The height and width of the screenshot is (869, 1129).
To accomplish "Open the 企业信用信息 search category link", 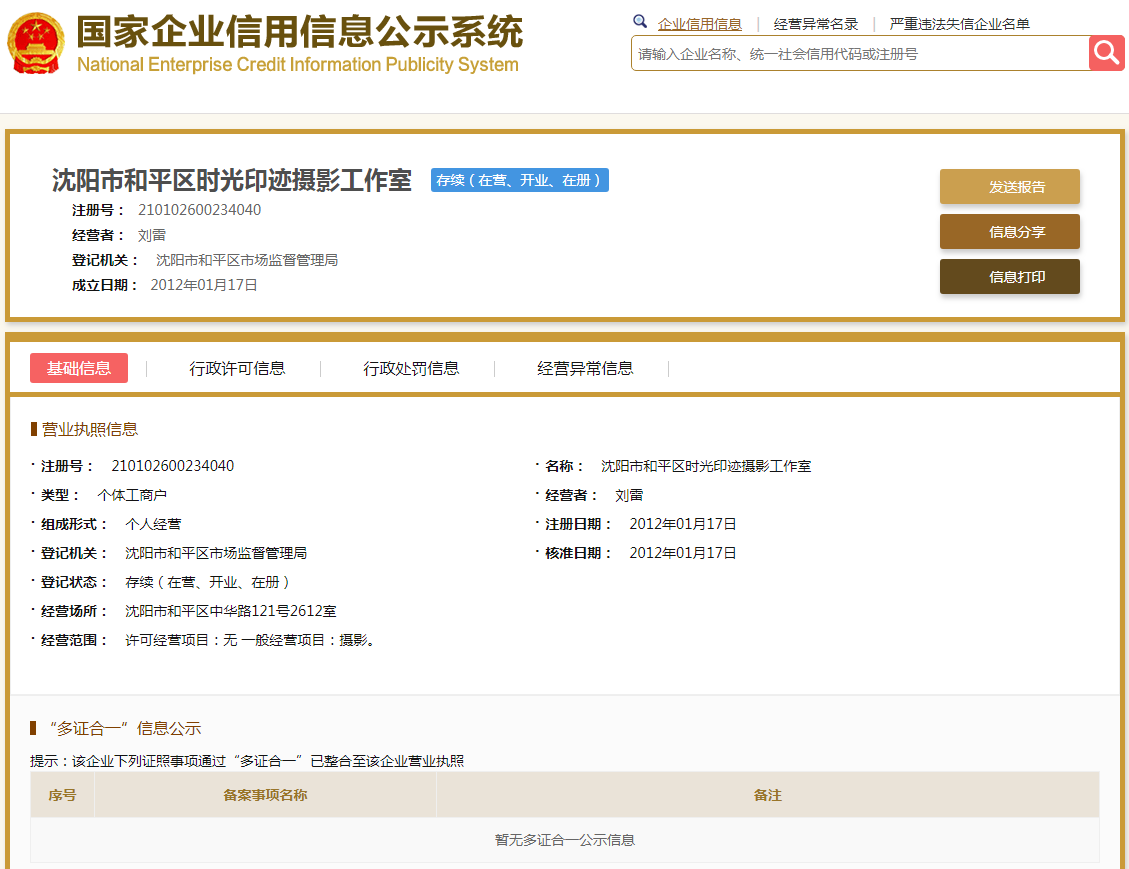I will [699, 24].
